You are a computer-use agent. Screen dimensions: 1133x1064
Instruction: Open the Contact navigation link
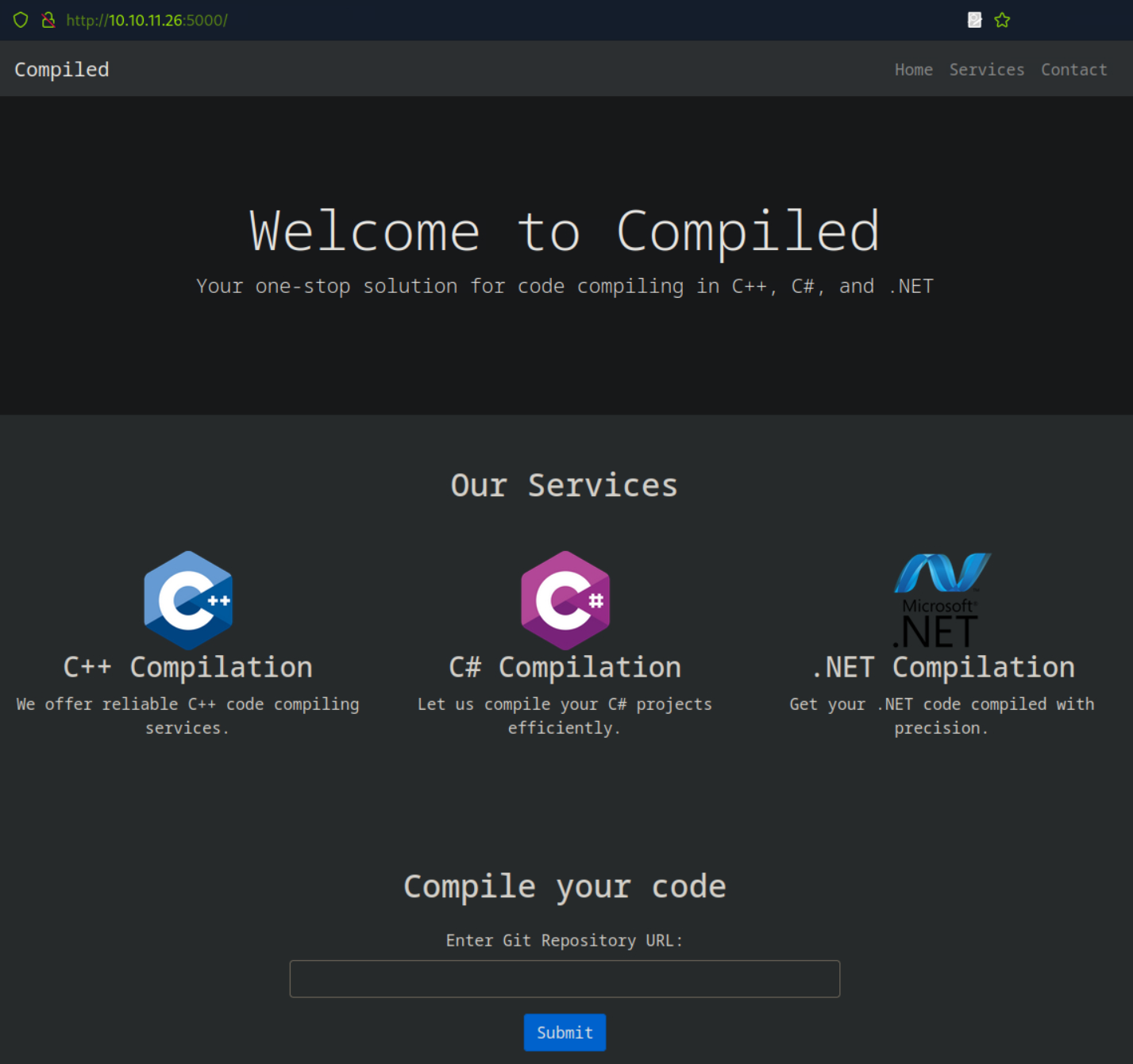[1073, 70]
